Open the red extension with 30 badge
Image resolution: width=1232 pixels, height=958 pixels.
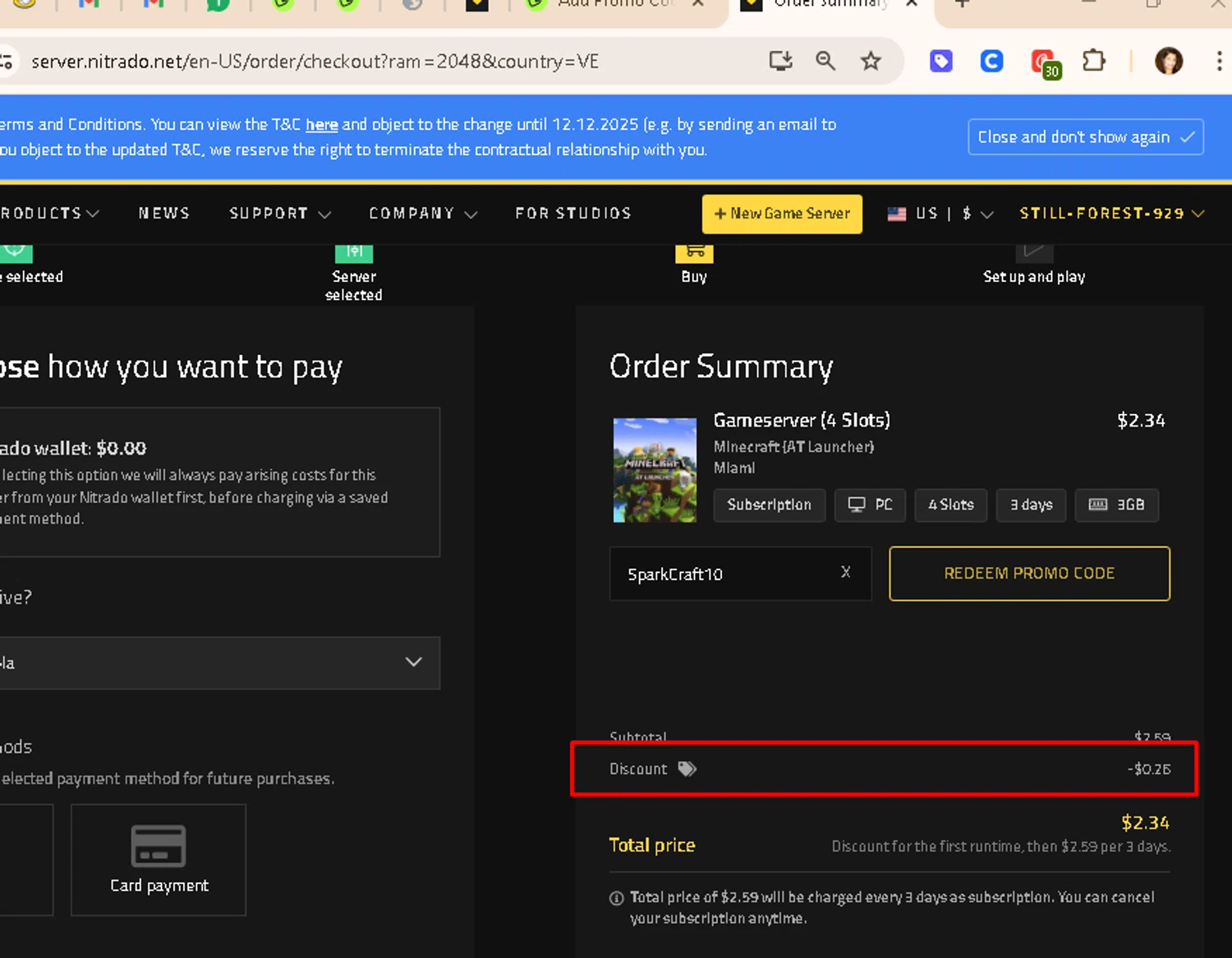pyautogui.click(x=1045, y=62)
